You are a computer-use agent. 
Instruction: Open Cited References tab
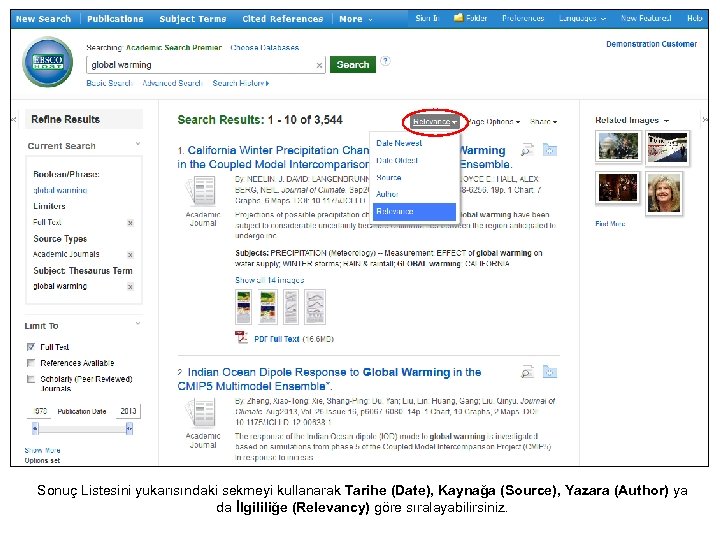(x=283, y=19)
